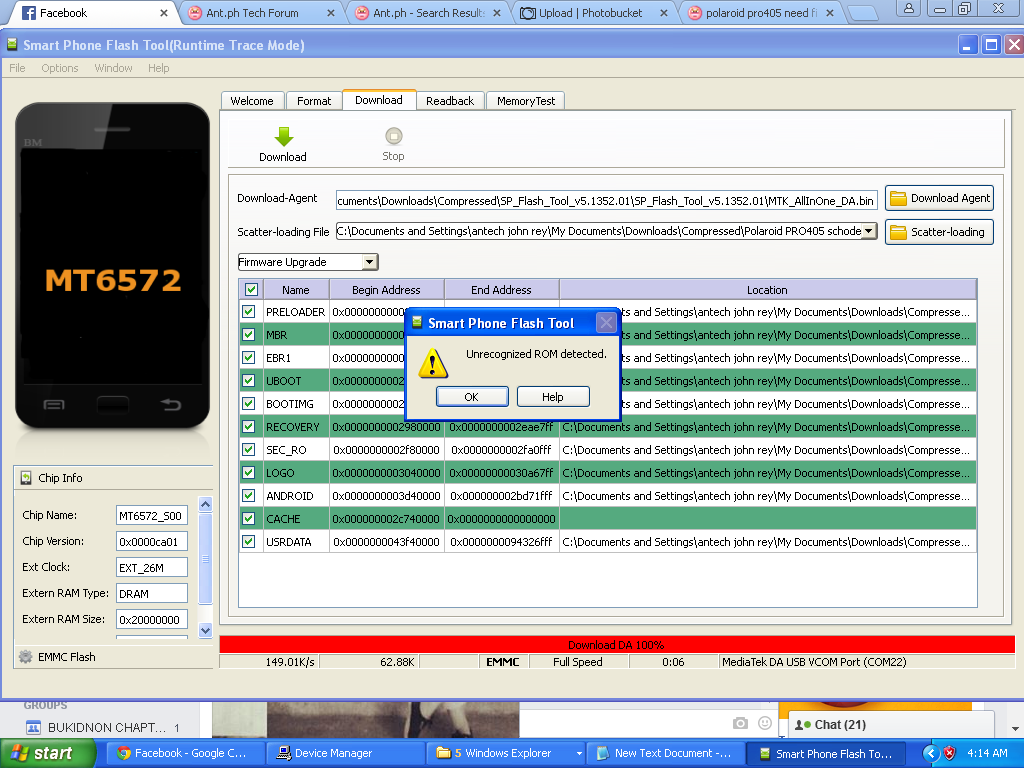1024x768 pixels.
Task: Click camera icon in Facebook page
Action: [740, 723]
